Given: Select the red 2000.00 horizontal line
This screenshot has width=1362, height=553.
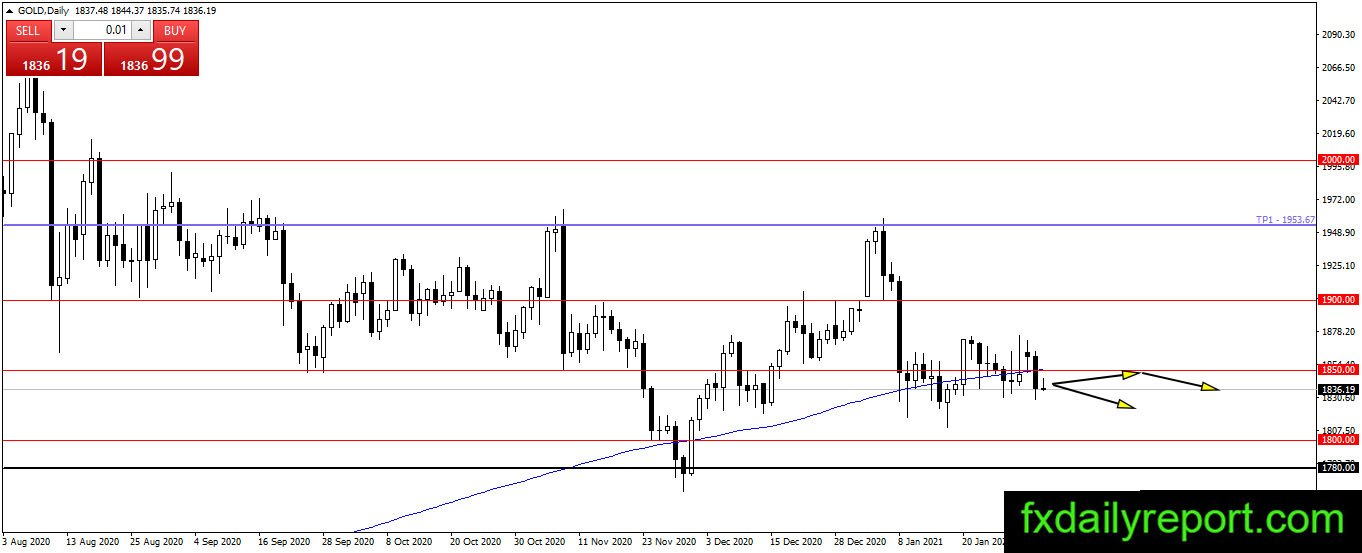Looking at the screenshot, I should point(660,159).
